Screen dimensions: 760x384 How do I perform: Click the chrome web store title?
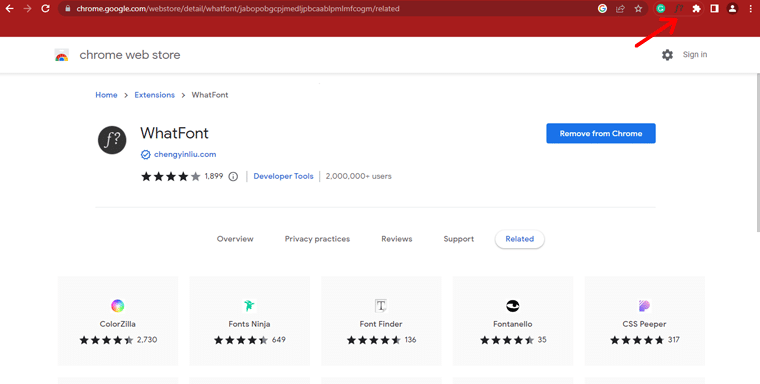130,55
